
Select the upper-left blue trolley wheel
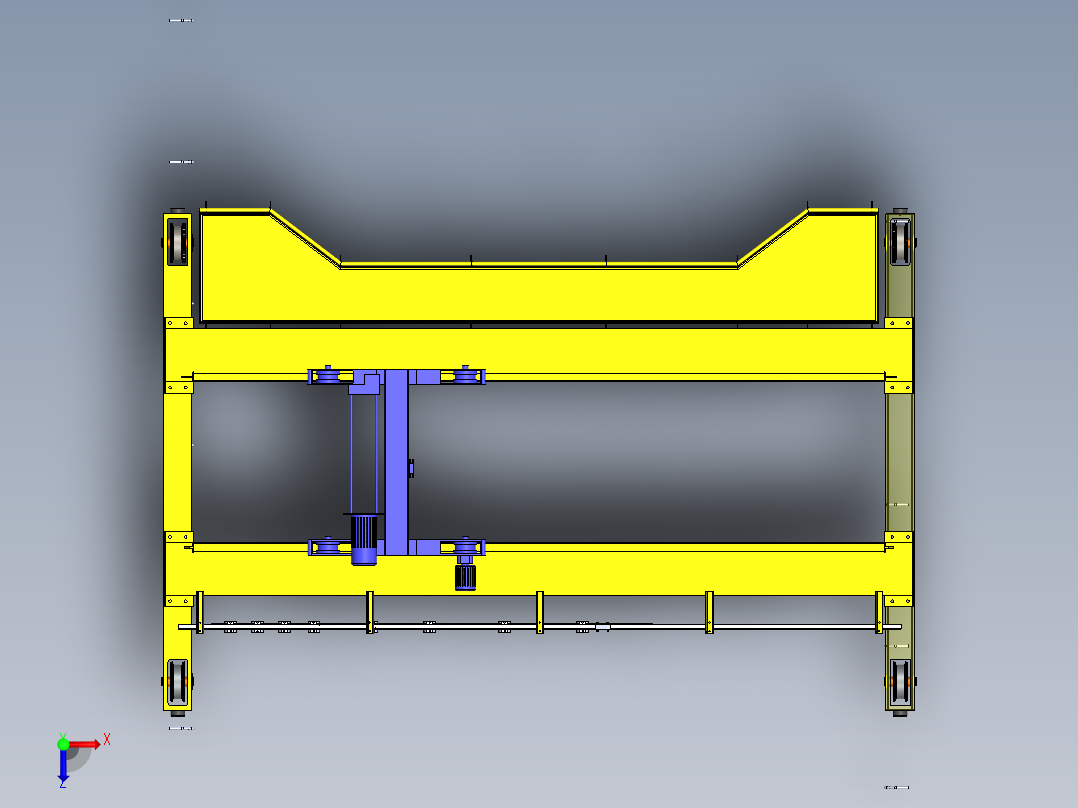[x=328, y=375]
